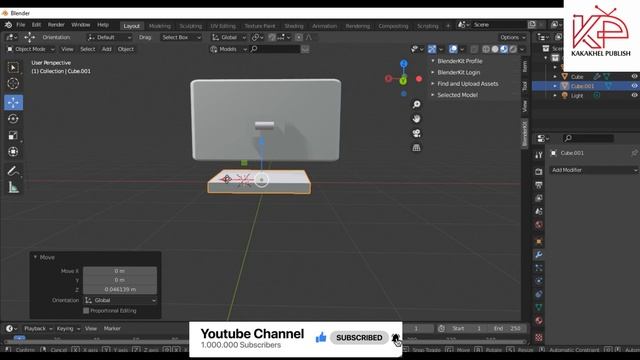Expand the BlenderKit Profile panel

460,61
